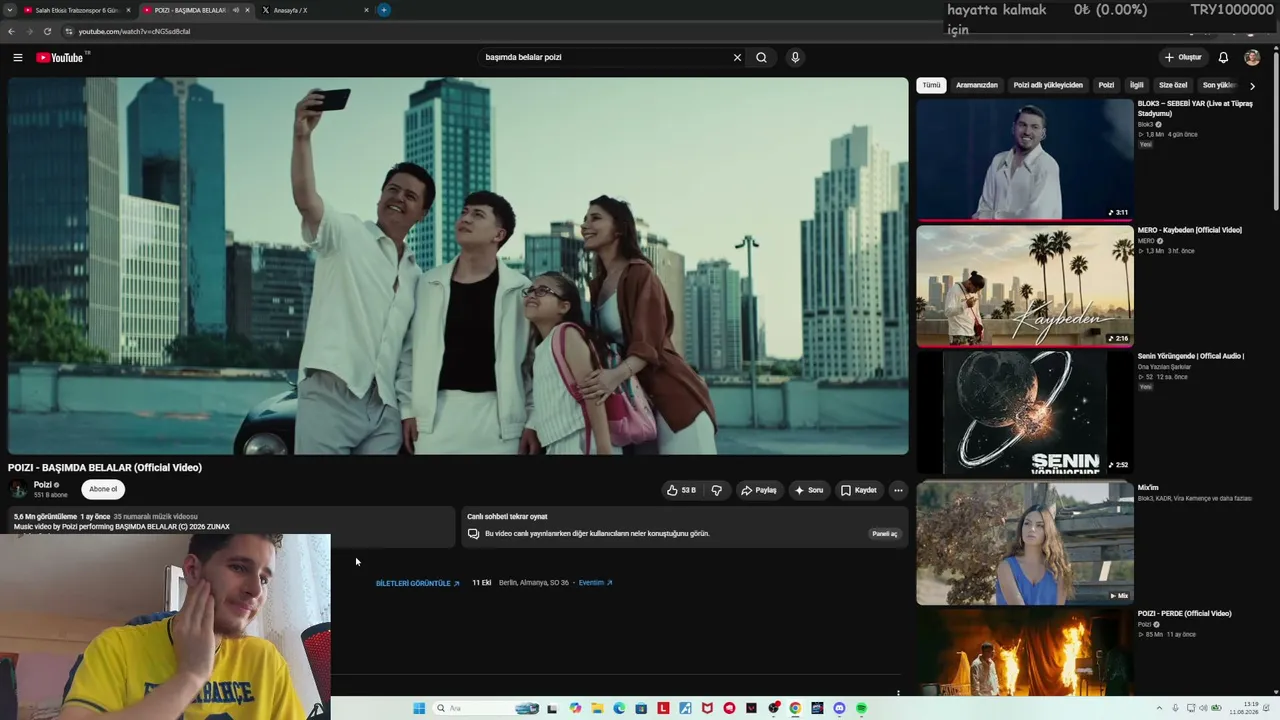This screenshot has height=720, width=1280.
Task: Go to the YouTube home logo
Action: tap(60, 58)
